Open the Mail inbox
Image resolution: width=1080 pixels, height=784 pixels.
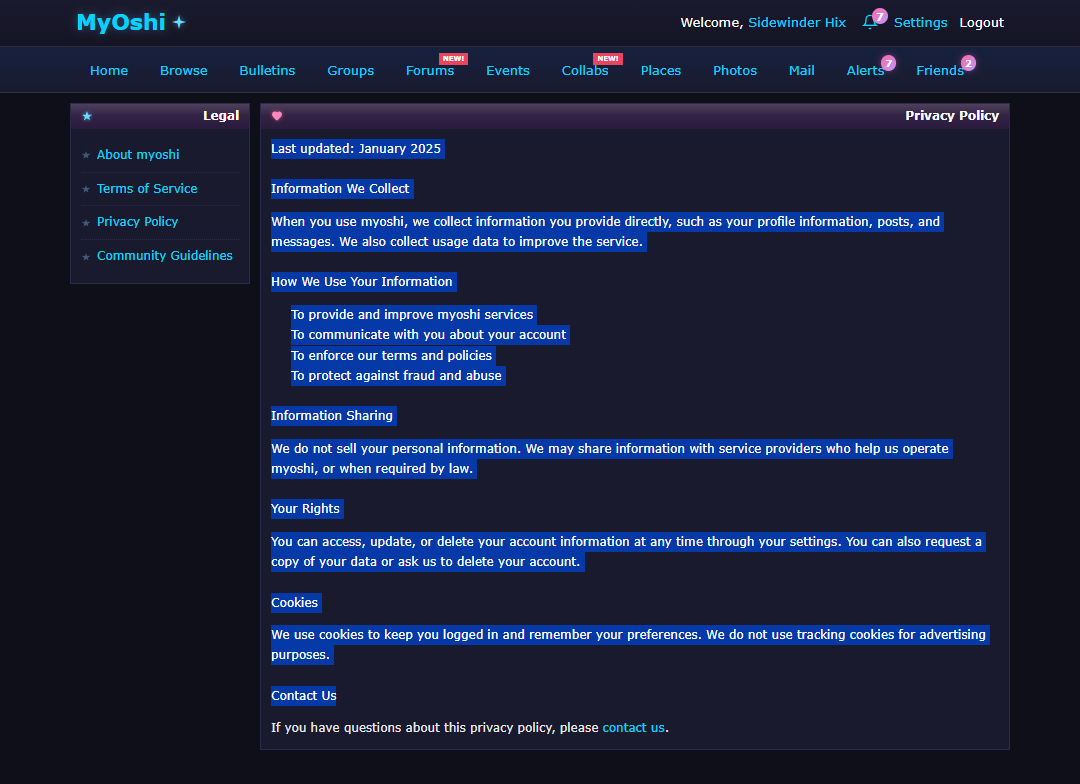coord(801,70)
